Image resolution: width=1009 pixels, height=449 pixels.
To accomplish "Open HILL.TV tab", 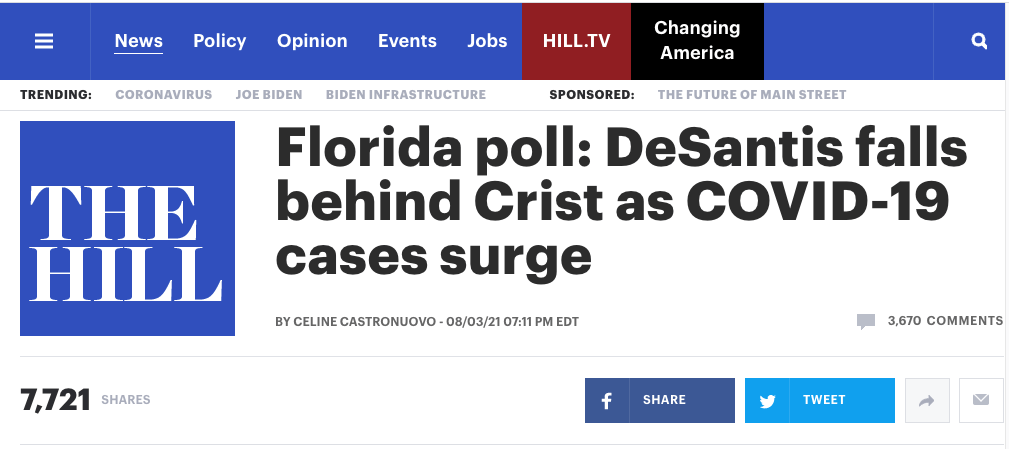I will (576, 41).
